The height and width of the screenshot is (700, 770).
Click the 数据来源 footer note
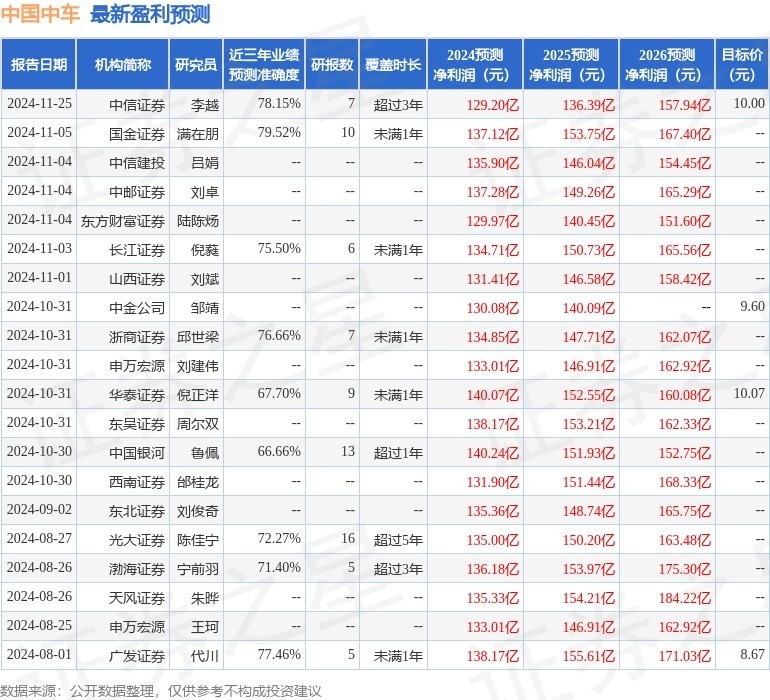[161, 691]
